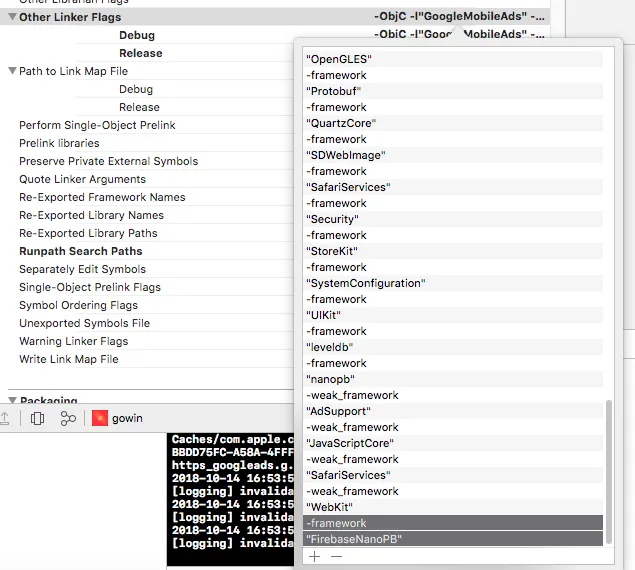Click the memory graph debugger icon

[68, 418]
